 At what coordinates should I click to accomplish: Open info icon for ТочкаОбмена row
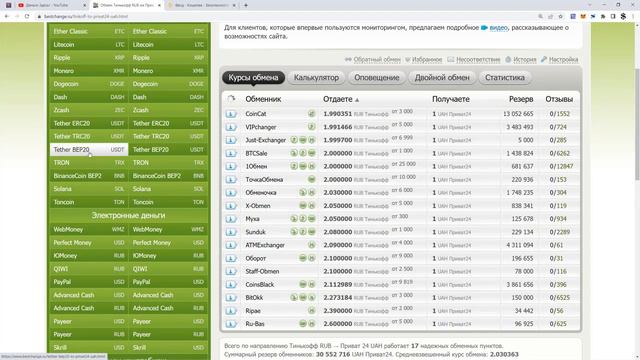pos(231,180)
